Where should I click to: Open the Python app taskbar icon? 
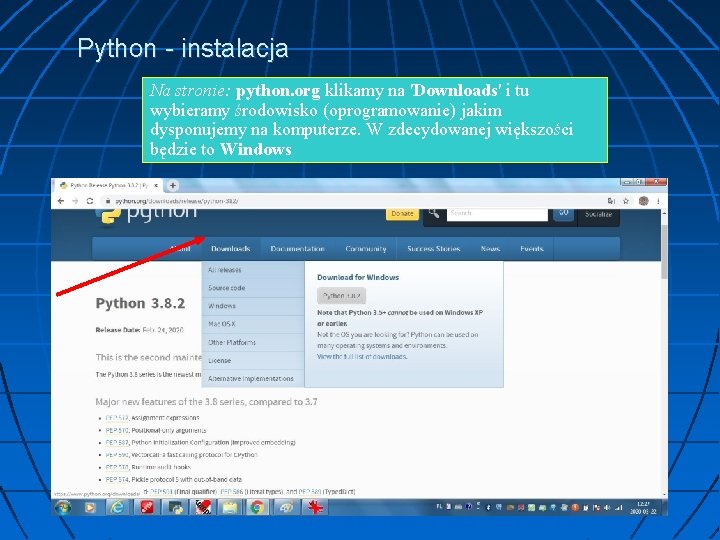(175, 507)
